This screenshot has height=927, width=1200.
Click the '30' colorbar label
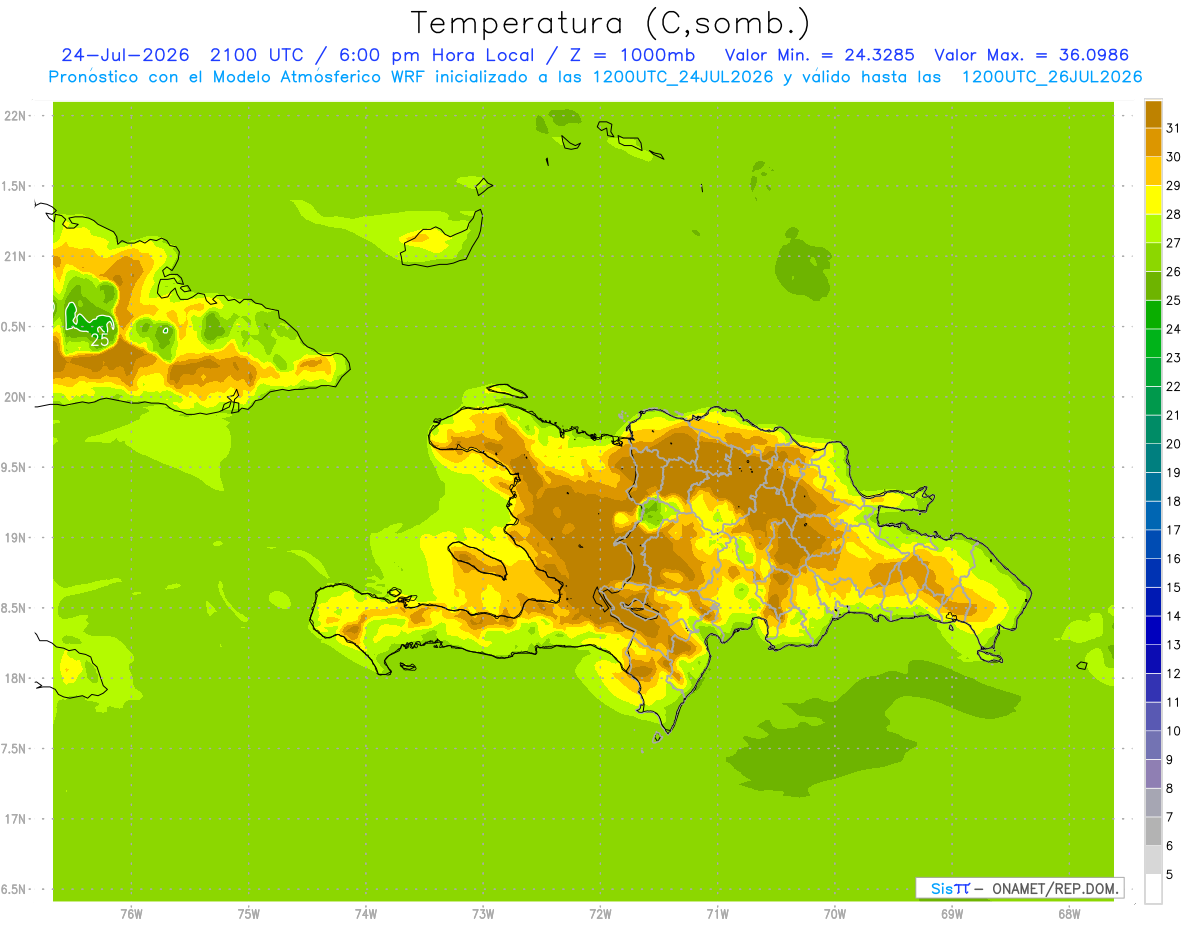click(1174, 157)
